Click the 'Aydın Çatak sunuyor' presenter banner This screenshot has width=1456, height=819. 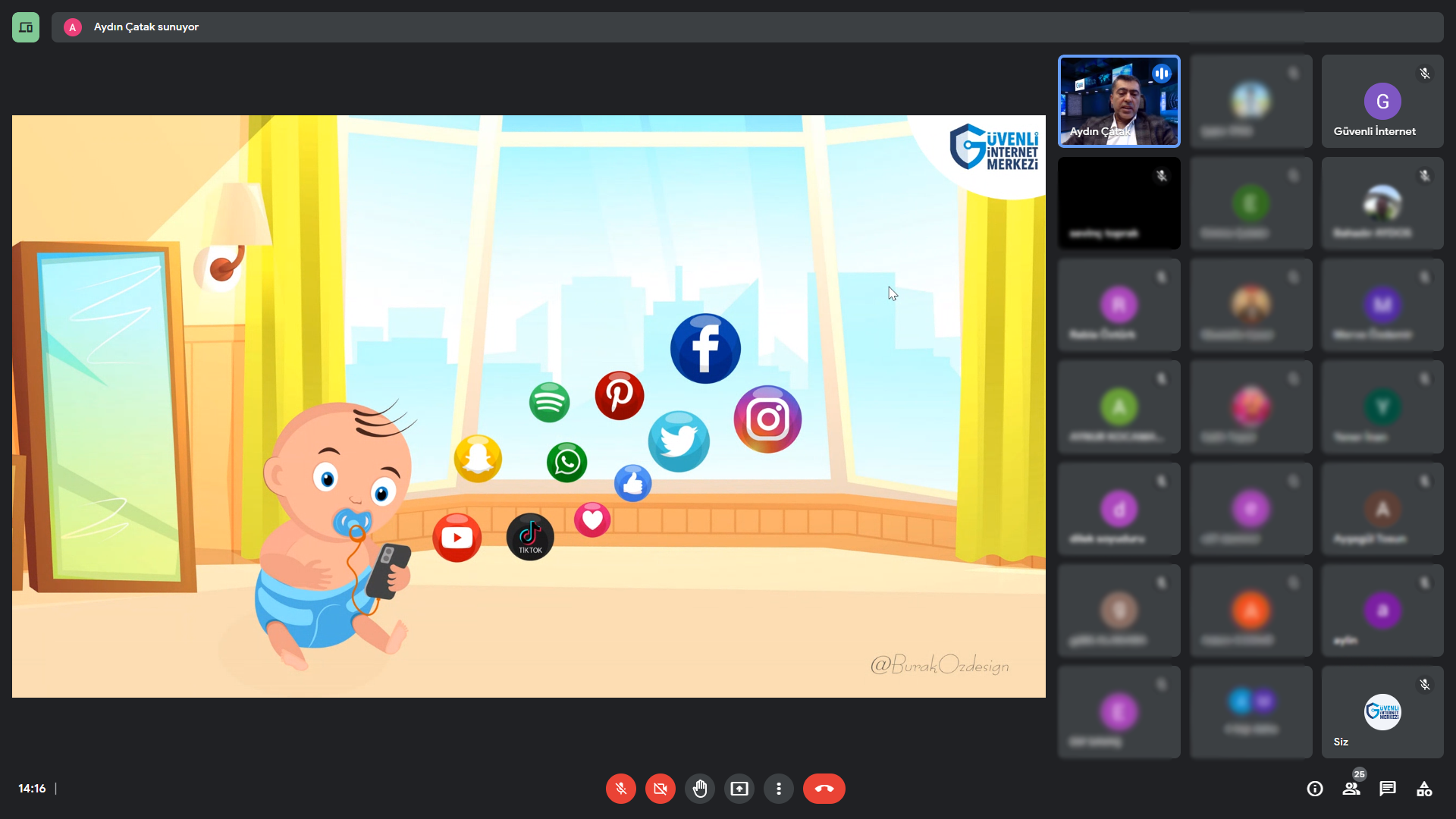pos(748,27)
